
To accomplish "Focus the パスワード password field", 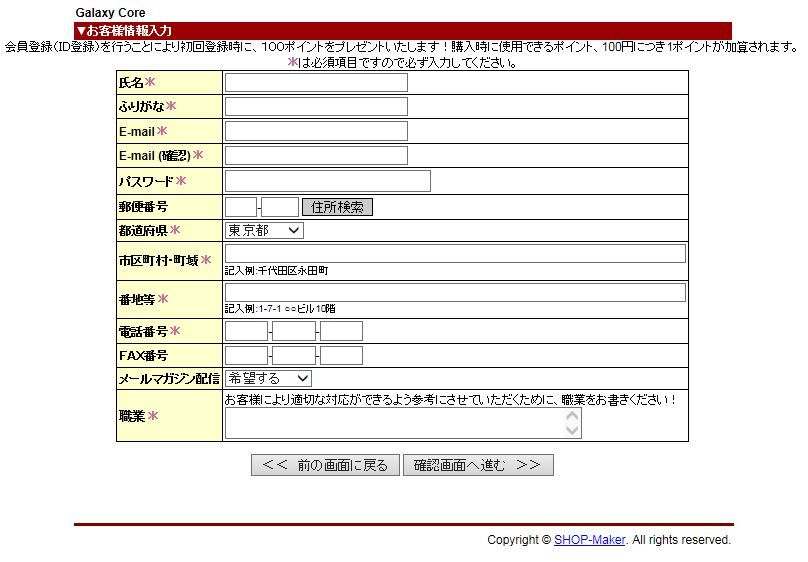I will pos(328,181).
